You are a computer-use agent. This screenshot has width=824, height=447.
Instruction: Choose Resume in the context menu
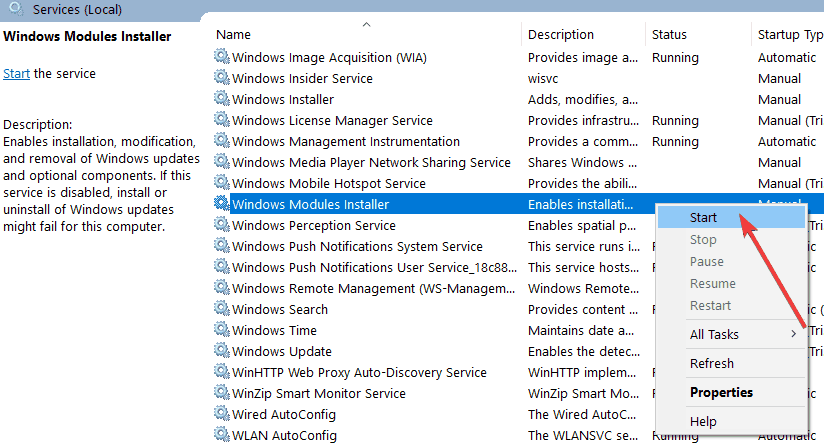click(731, 284)
